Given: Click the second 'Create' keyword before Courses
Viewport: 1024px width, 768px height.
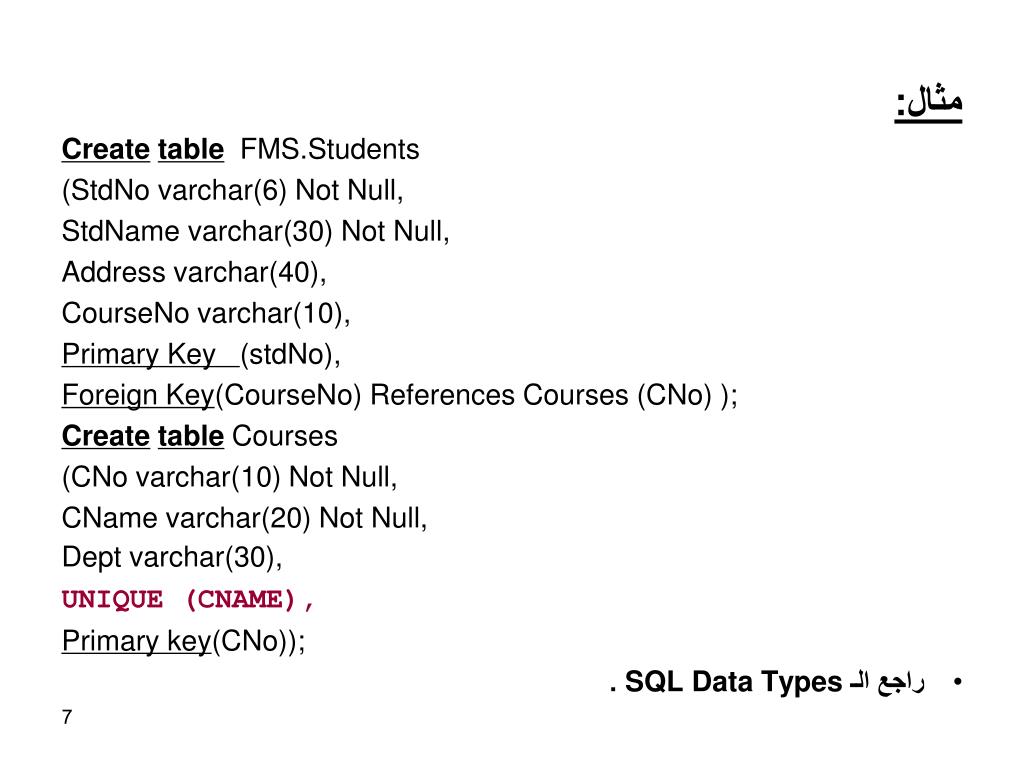Looking at the screenshot, I should [x=106, y=436].
